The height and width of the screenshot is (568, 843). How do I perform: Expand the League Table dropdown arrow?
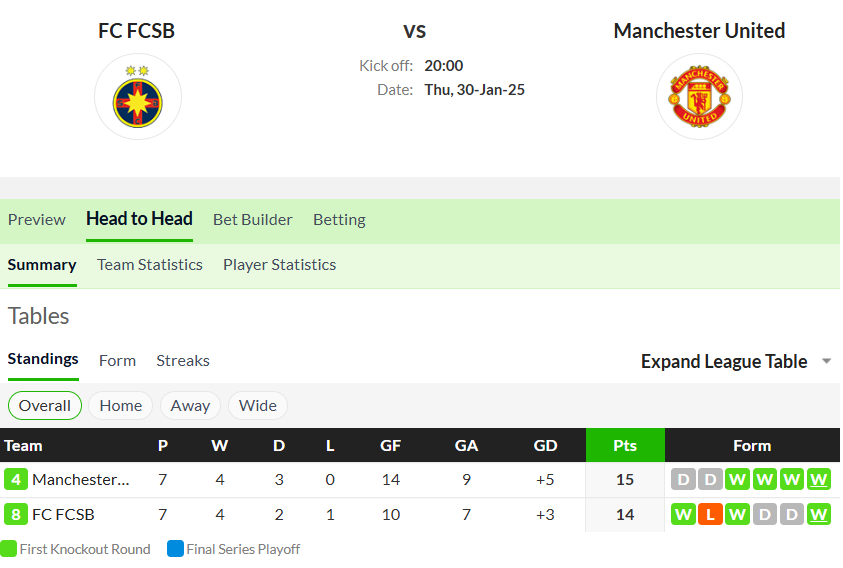[827, 361]
